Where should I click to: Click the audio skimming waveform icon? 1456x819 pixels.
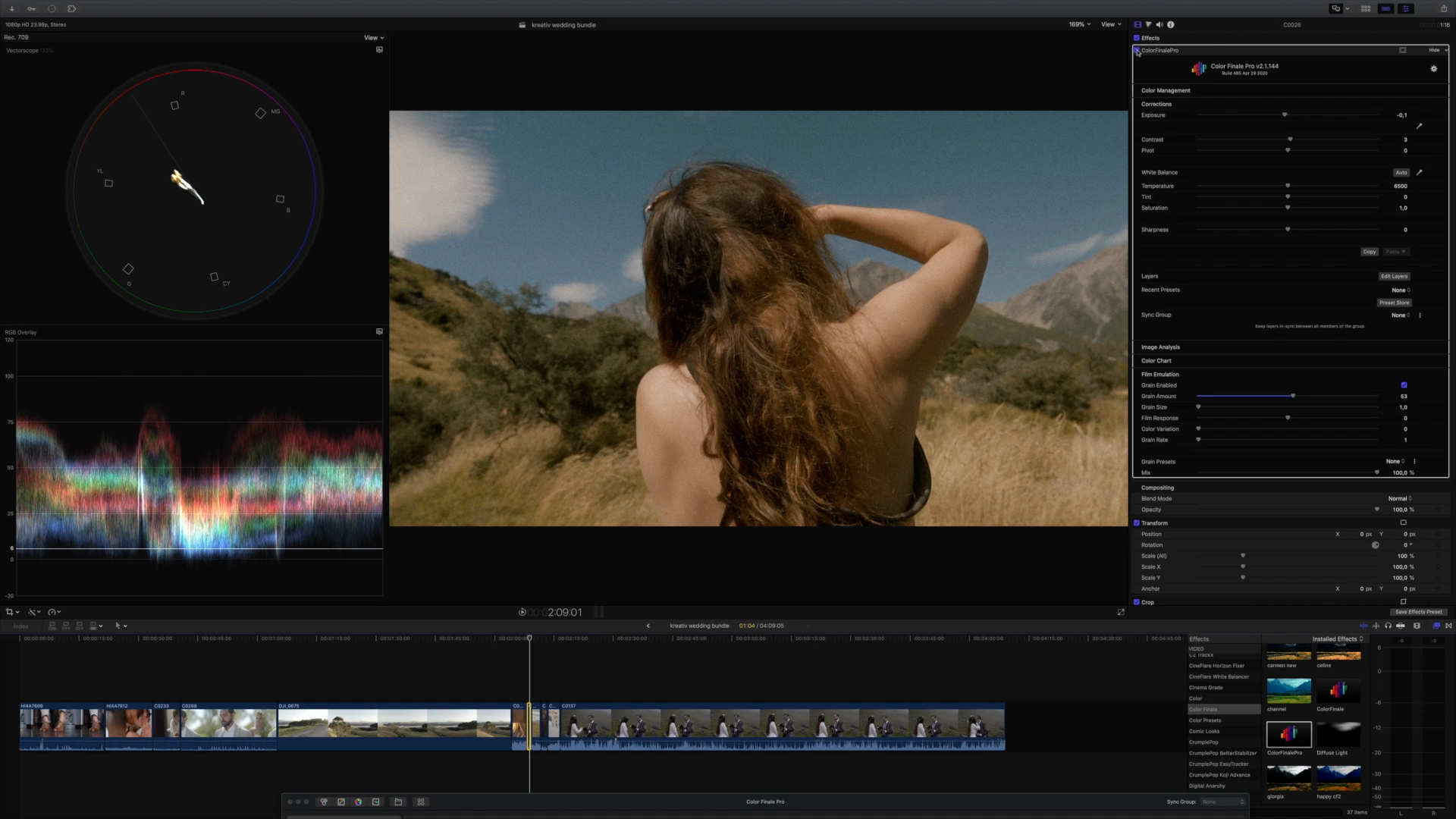[1376, 626]
